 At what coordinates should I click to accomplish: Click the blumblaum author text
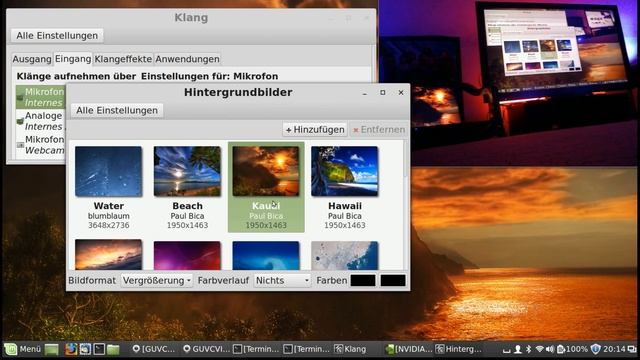coord(109,216)
